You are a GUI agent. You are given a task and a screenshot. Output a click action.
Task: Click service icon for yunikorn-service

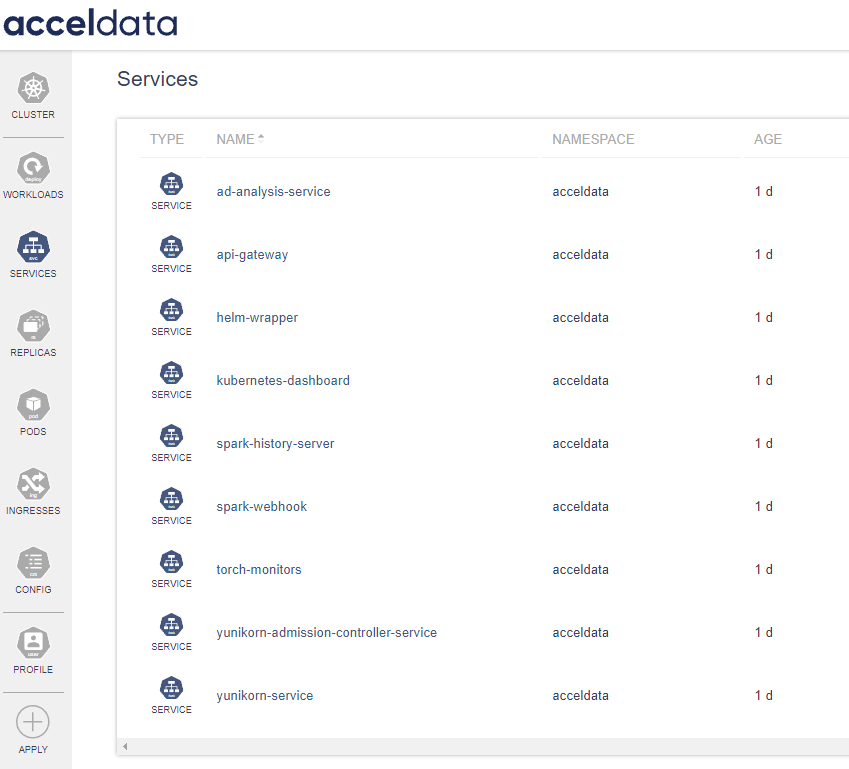(171, 688)
